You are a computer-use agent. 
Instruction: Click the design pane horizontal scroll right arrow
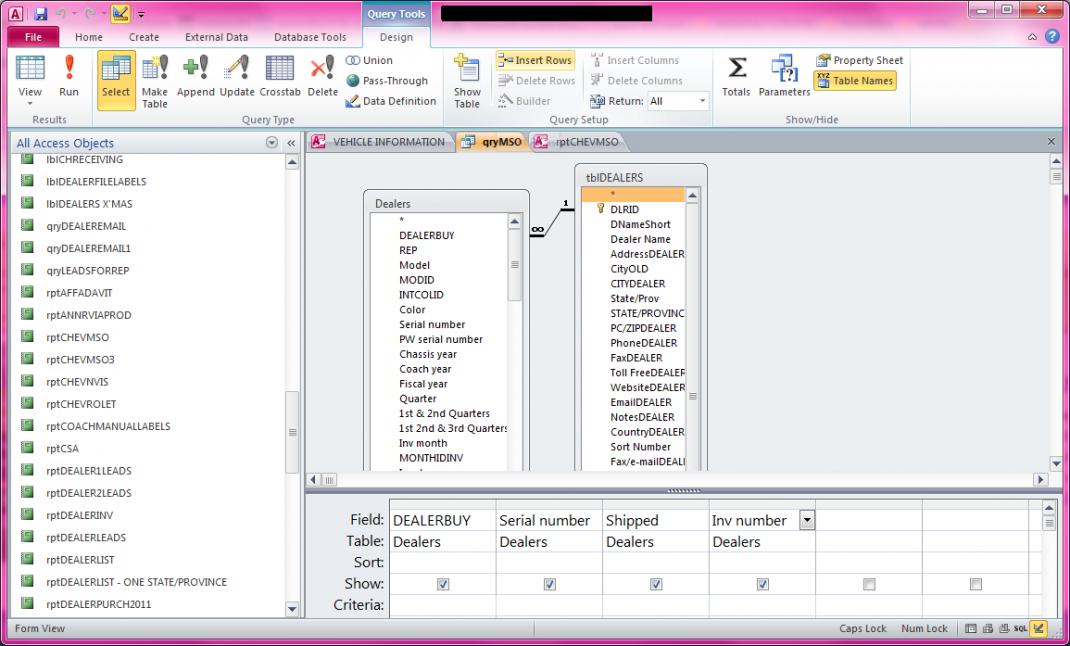pyautogui.click(x=1041, y=480)
